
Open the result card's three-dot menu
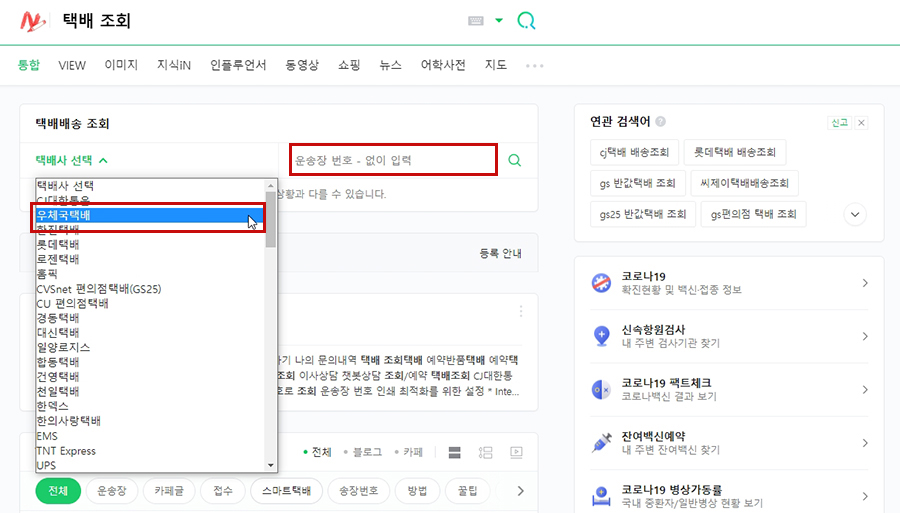click(x=521, y=311)
